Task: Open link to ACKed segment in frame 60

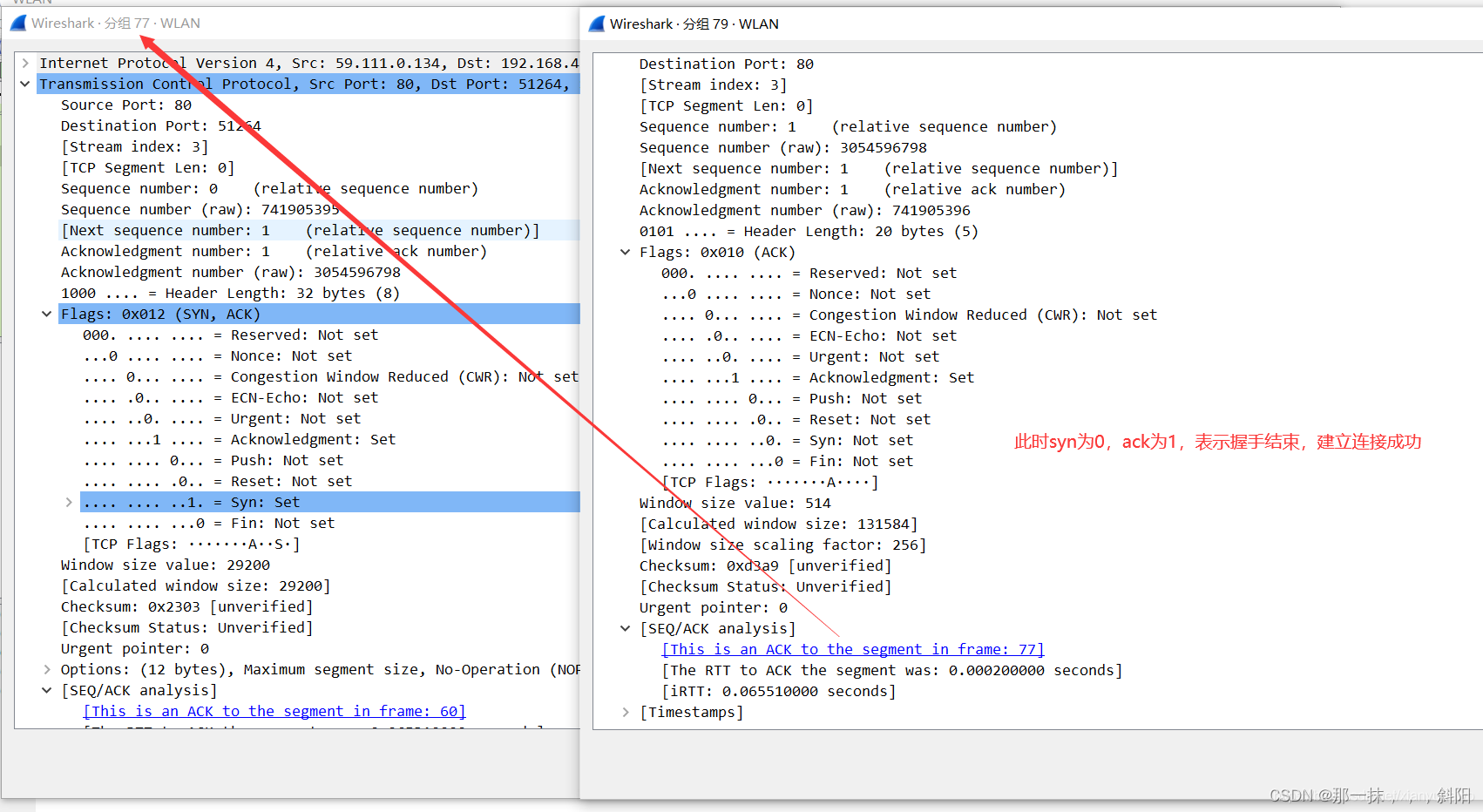Action: tap(274, 711)
